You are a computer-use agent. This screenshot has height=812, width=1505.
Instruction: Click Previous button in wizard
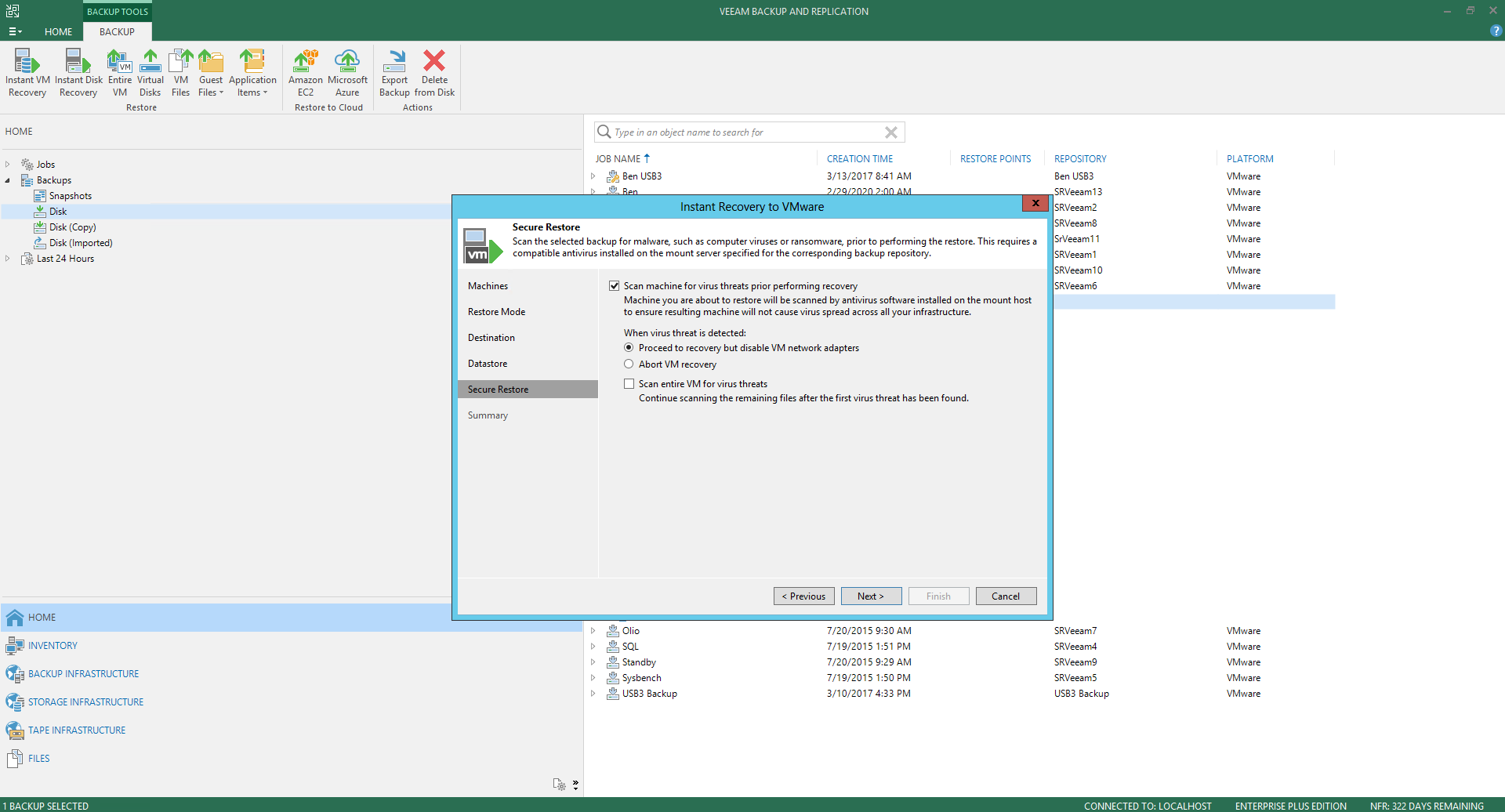point(803,596)
